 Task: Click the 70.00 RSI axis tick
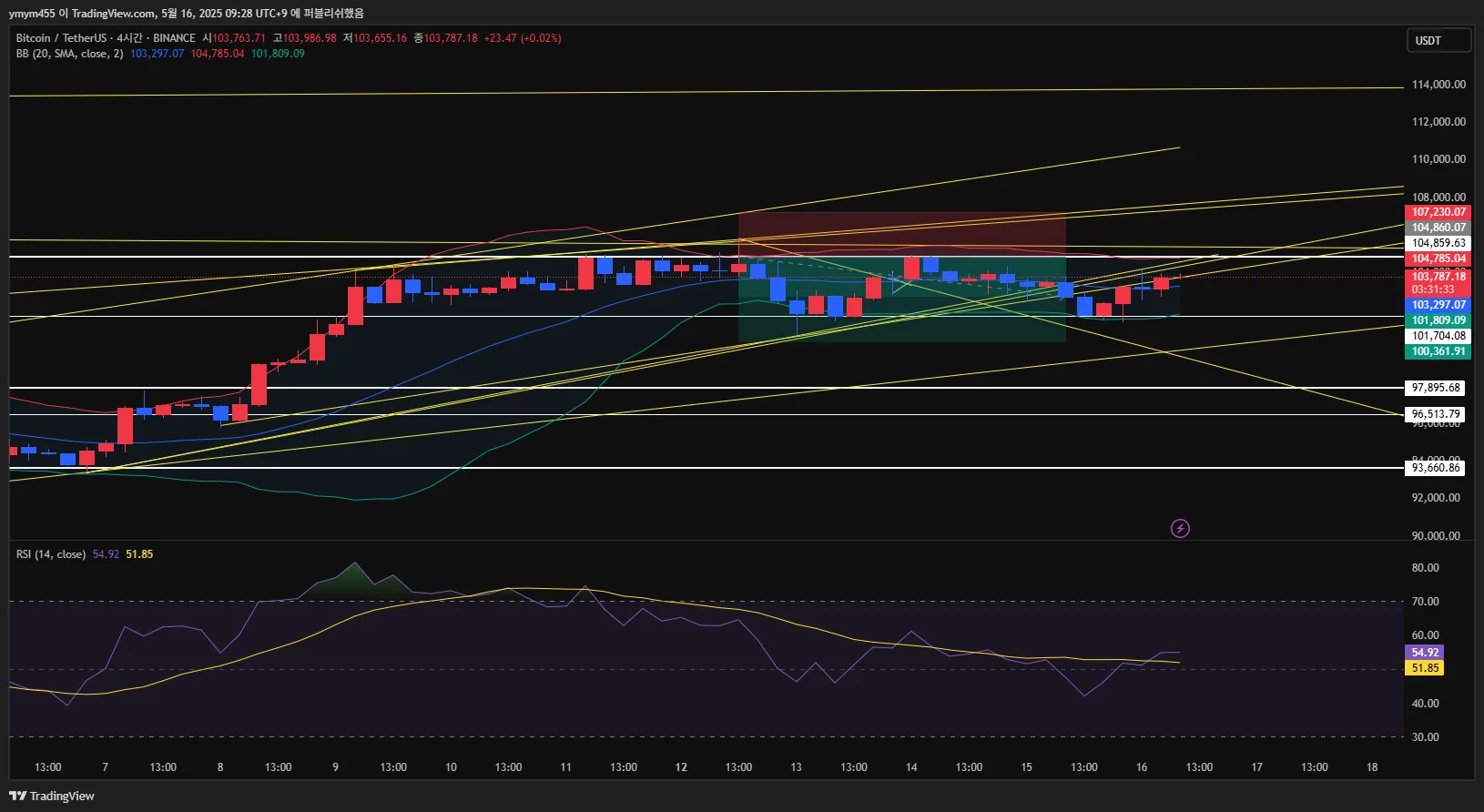pyautogui.click(x=1425, y=602)
